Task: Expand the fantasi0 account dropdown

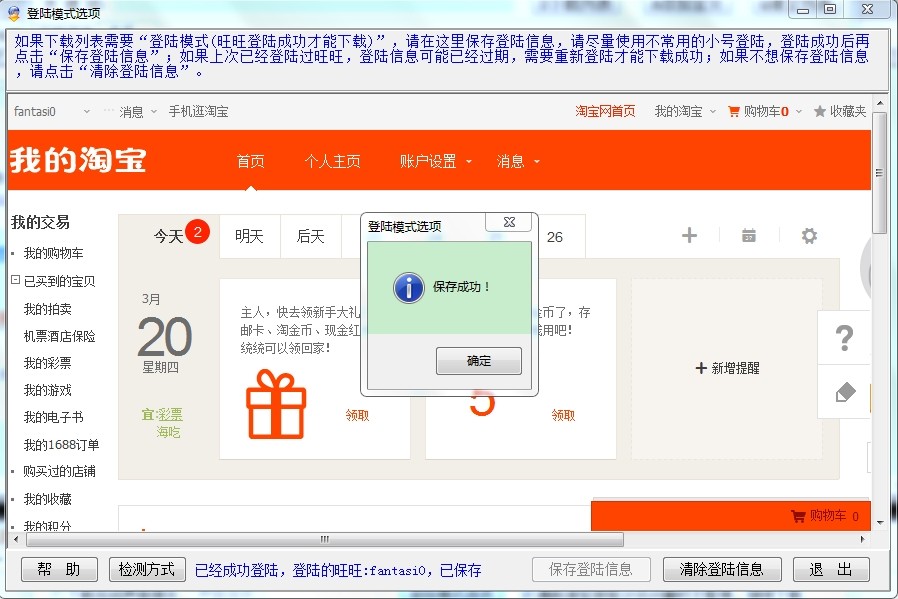Action: point(87,111)
